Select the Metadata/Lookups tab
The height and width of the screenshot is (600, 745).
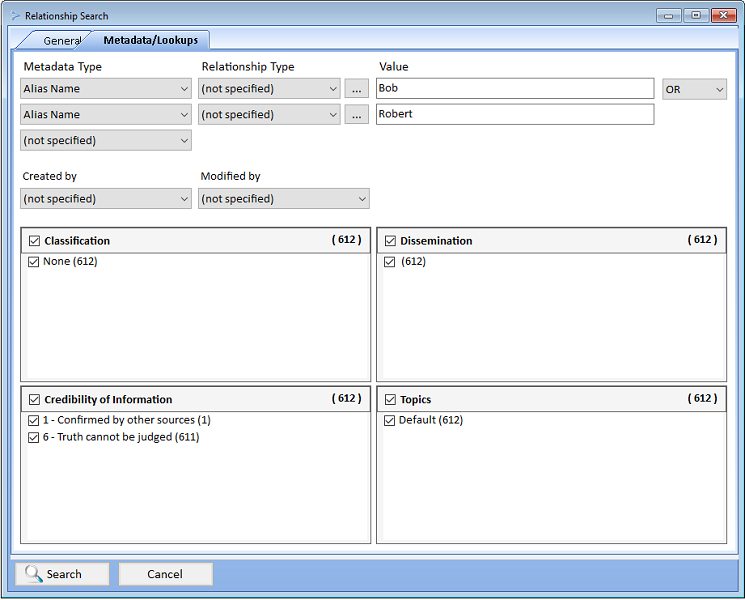150,40
